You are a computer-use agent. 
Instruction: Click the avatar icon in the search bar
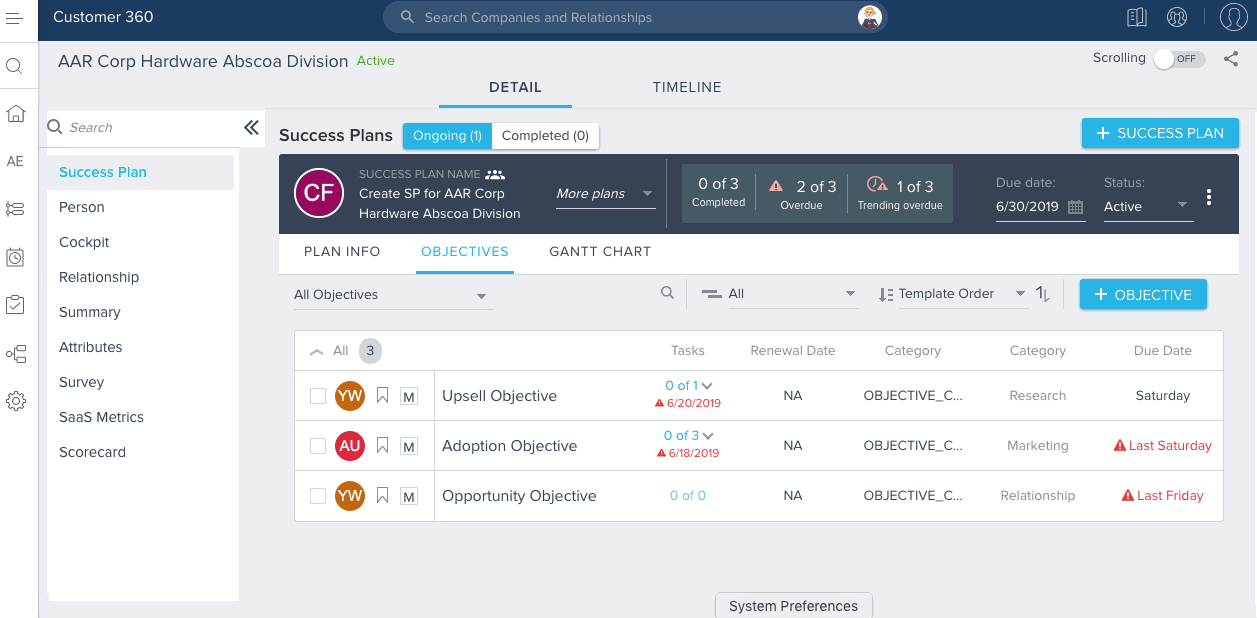click(870, 17)
